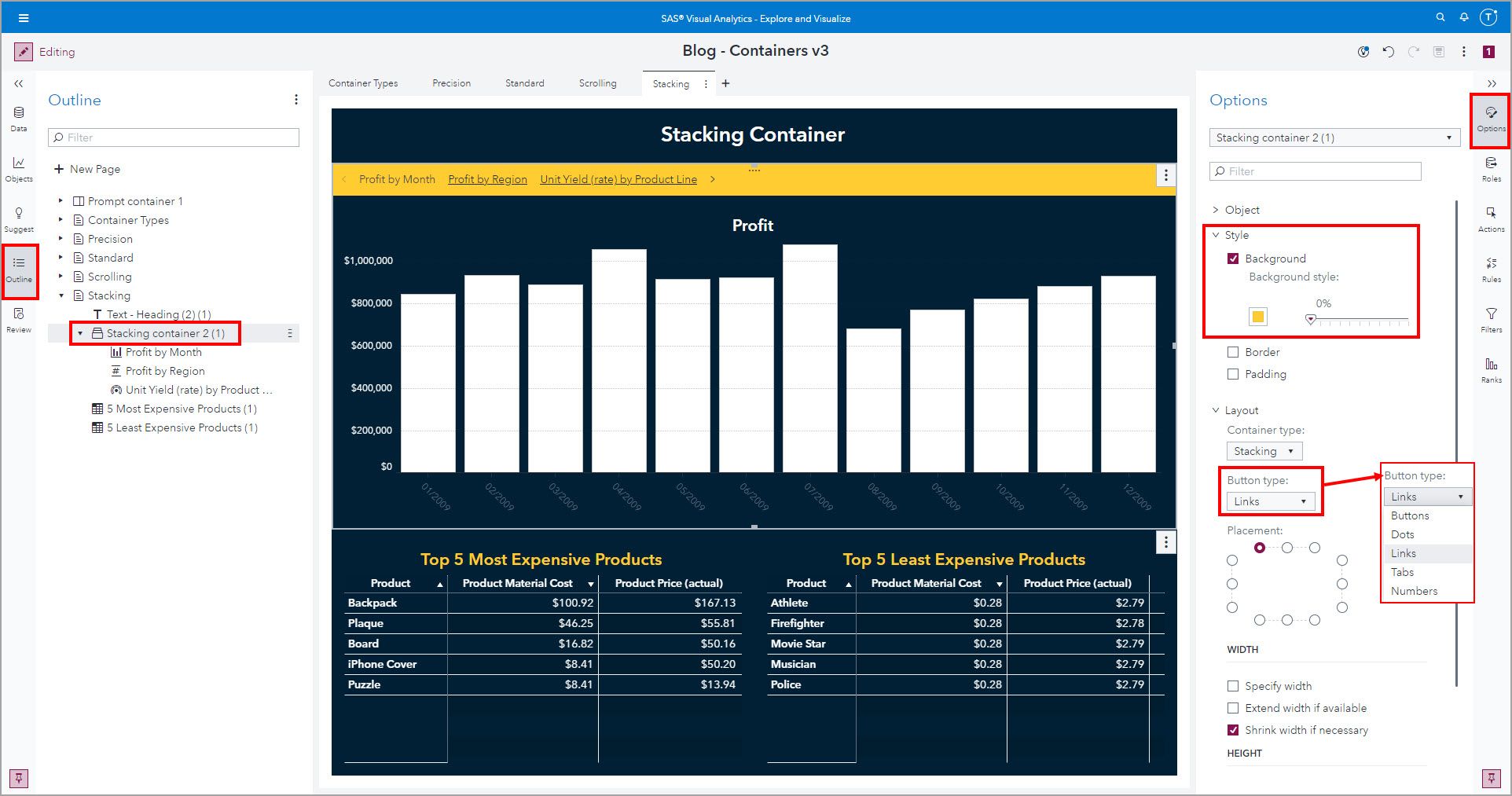Viewport: 1512px width, 796px height.
Task: Switch to the Container Types tab
Action: point(363,83)
